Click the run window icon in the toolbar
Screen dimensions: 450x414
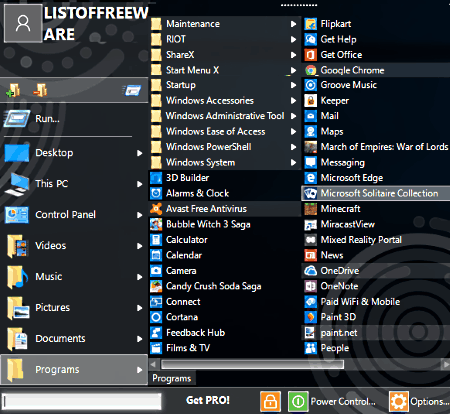(x=132, y=90)
